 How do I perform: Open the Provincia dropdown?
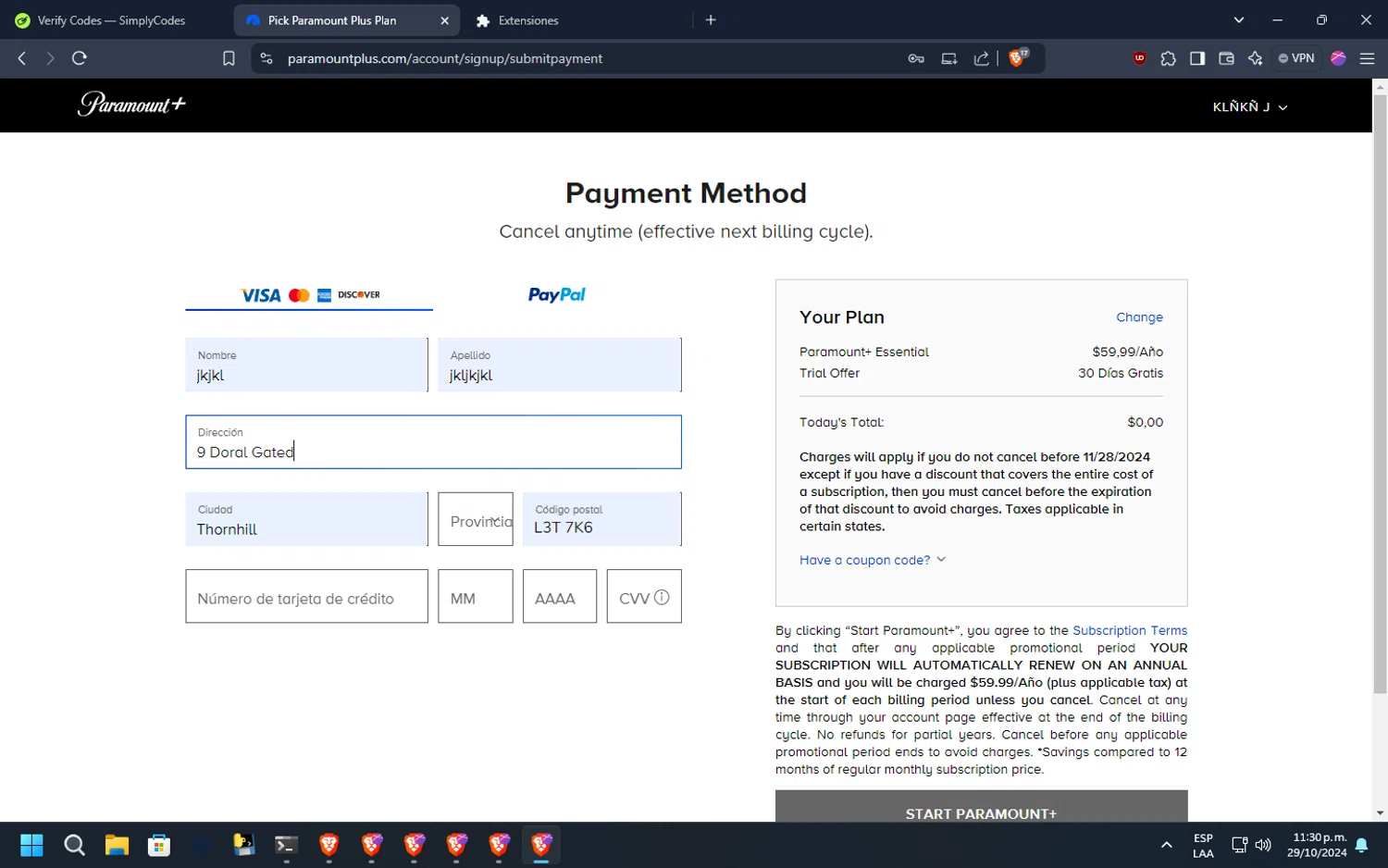476,519
